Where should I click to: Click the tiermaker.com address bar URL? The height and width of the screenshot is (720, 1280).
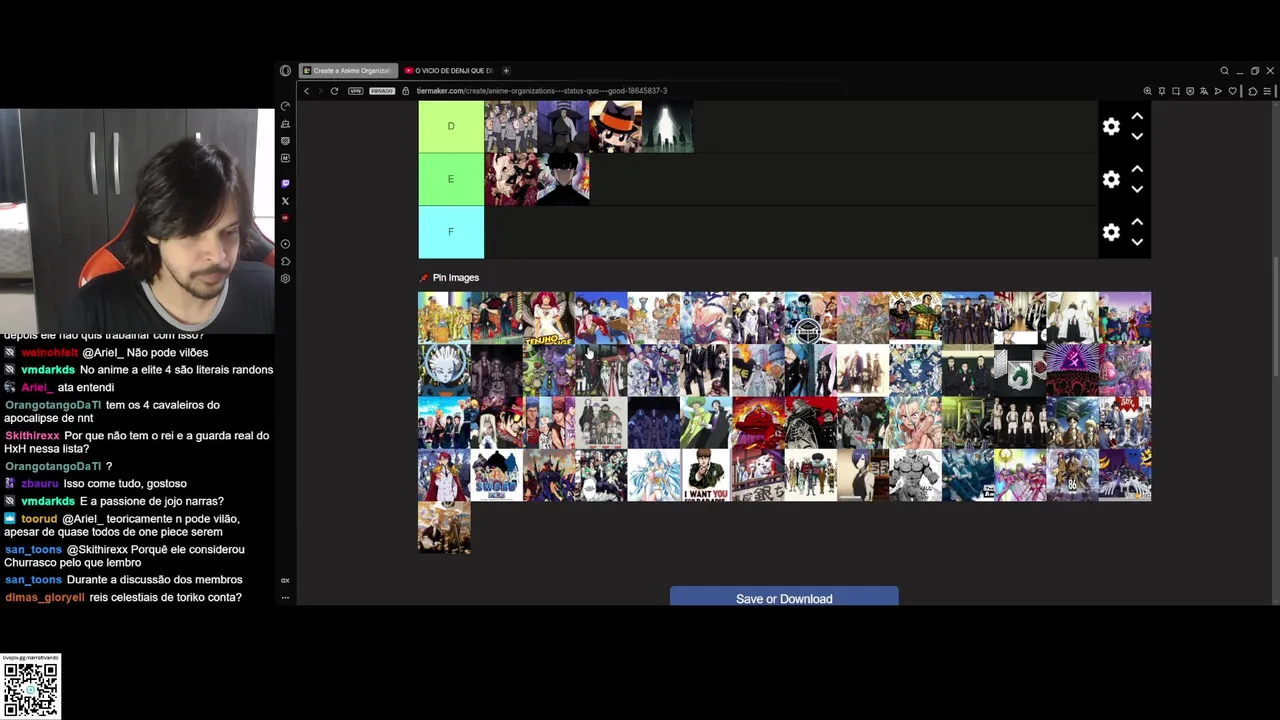pyautogui.click(x=542, y=91)
